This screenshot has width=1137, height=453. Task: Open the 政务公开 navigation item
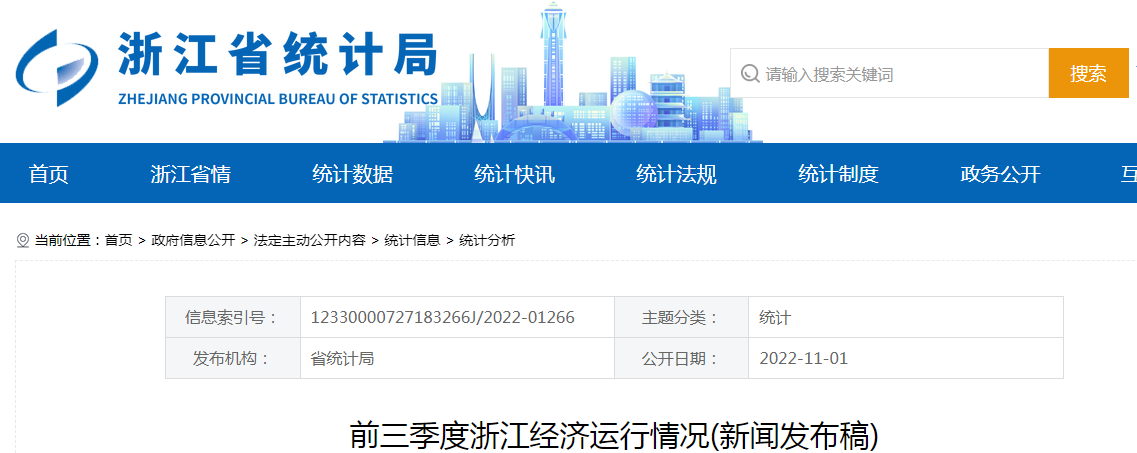tap(1001, 174)
